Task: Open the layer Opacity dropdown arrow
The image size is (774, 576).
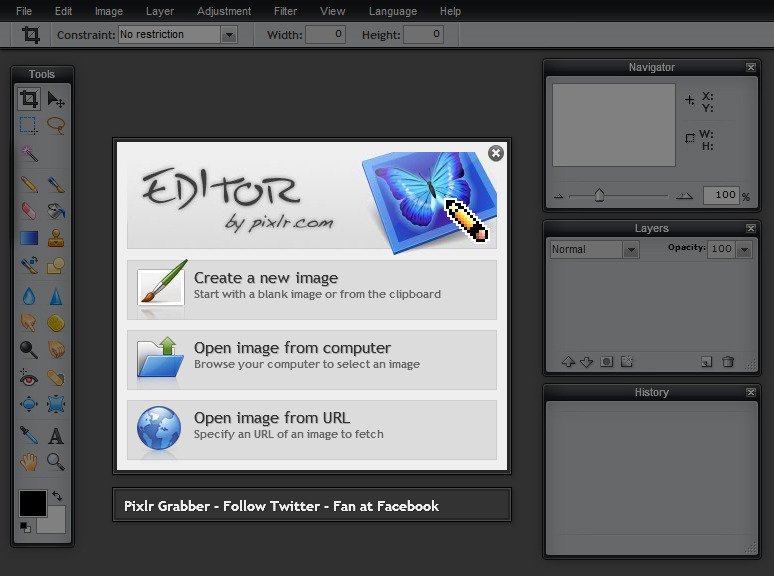Action: tap(744, 250)
